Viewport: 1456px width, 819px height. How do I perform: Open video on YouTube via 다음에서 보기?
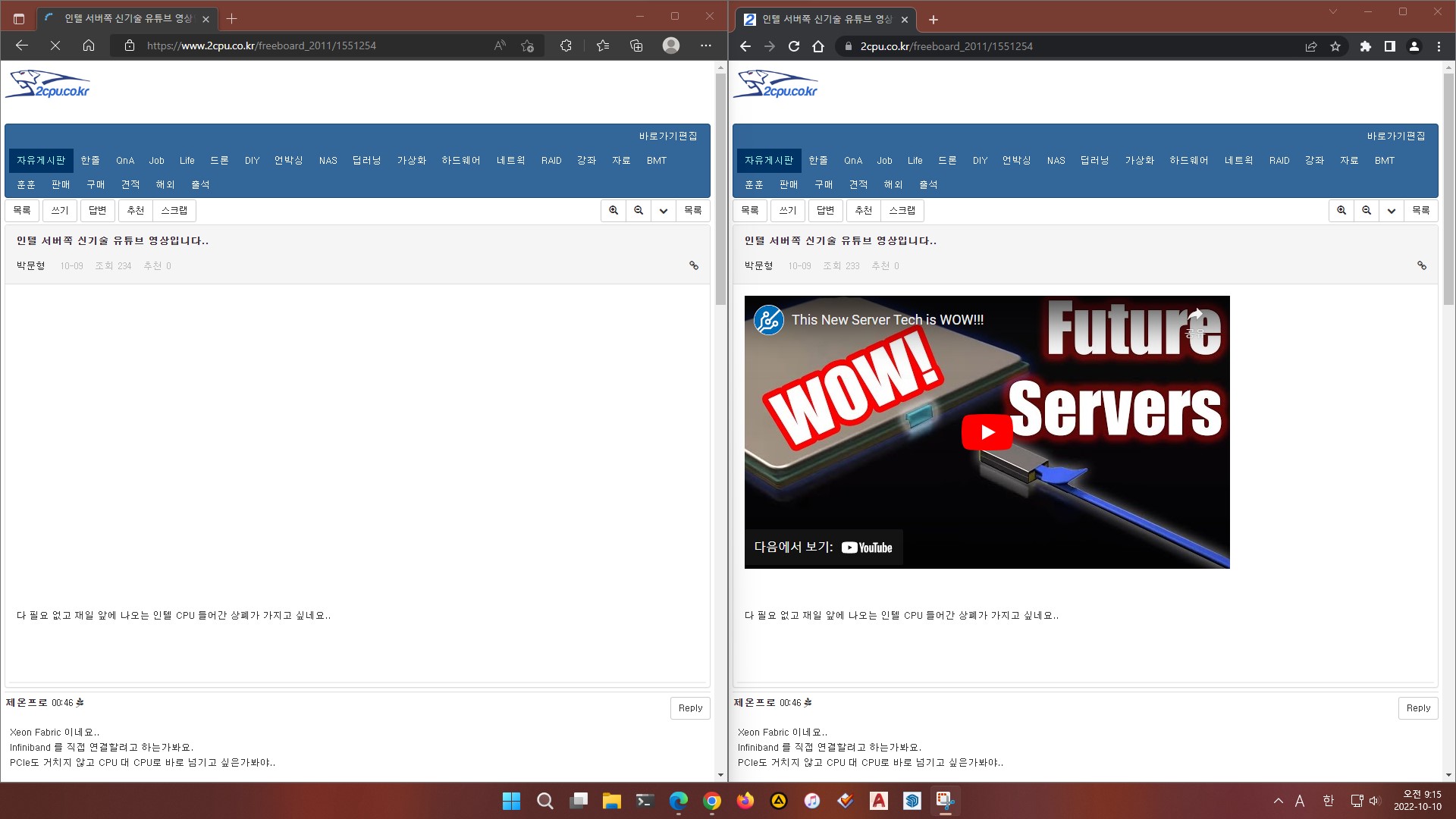(x=824, y=548)
